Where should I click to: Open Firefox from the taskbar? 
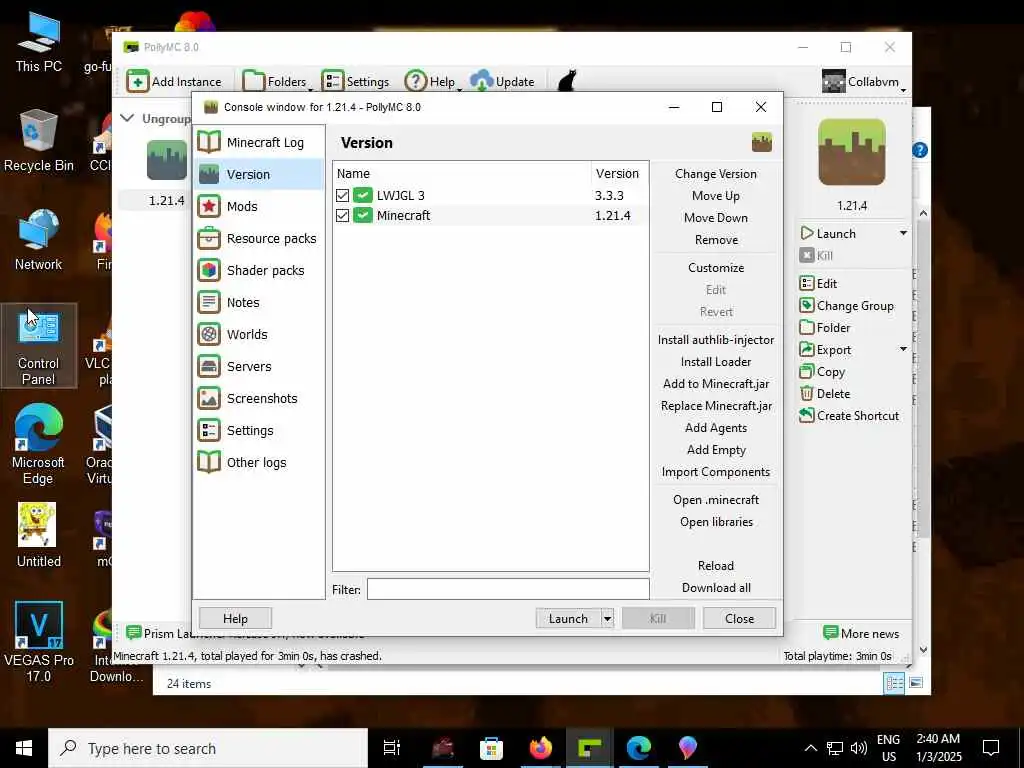click(x=540, y=748)
